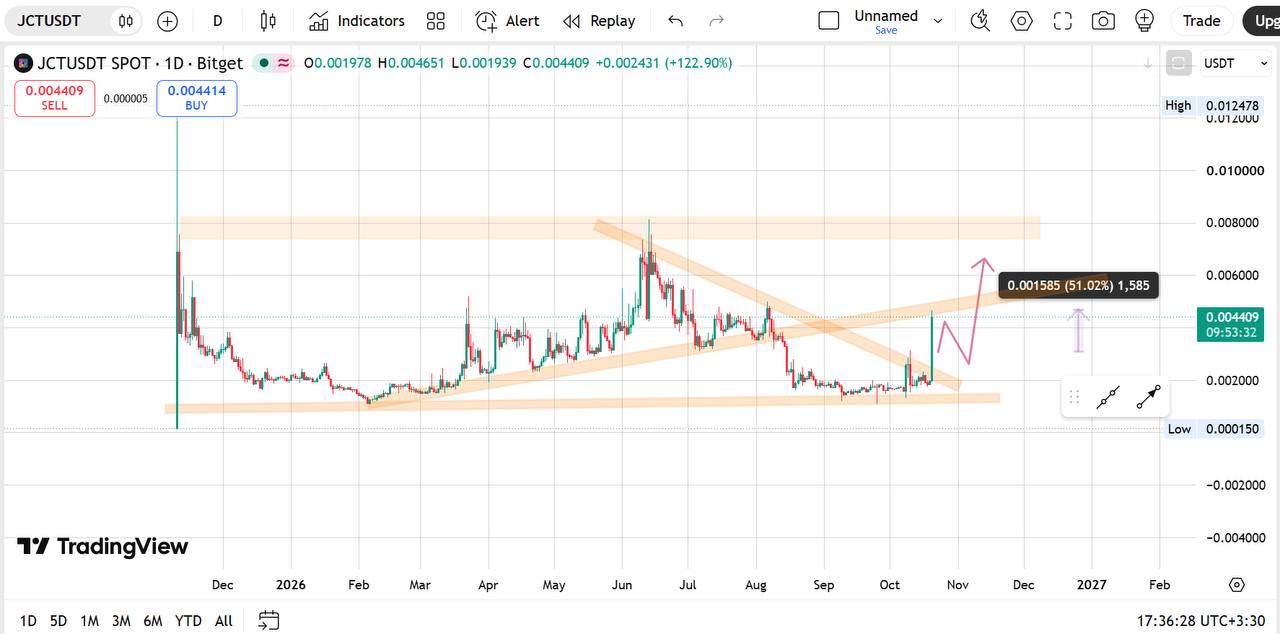Grab the floating drawing toolbar handle dots
Image resolution: width=1280 pixels, height=634 pixels.
tap(1074, 397)
